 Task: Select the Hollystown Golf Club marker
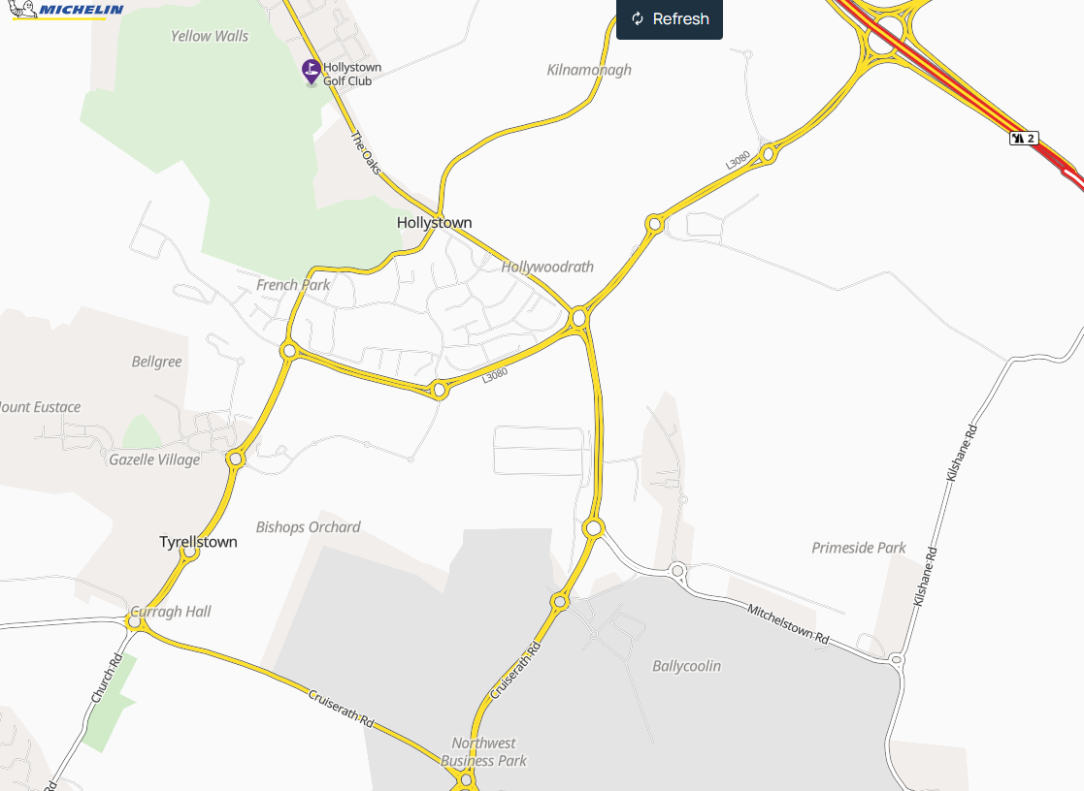coord(311,72)
